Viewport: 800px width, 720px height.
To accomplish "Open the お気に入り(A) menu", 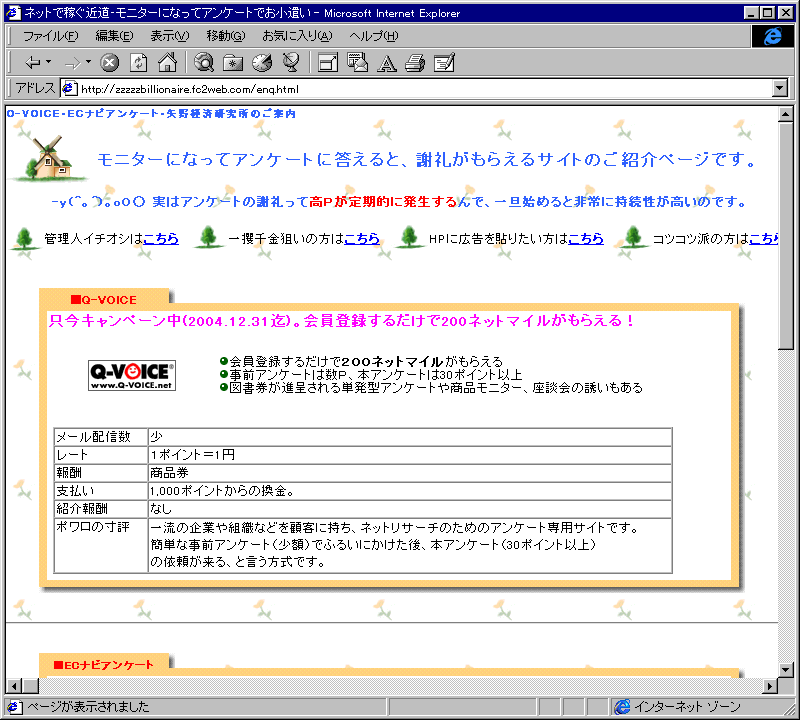I will 297,36.
